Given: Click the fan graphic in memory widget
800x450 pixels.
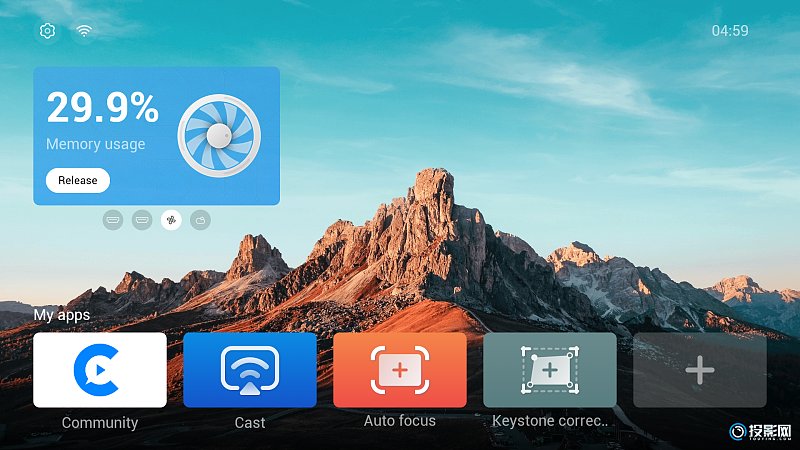Looking at the screenshot, I should click(219, 136).
